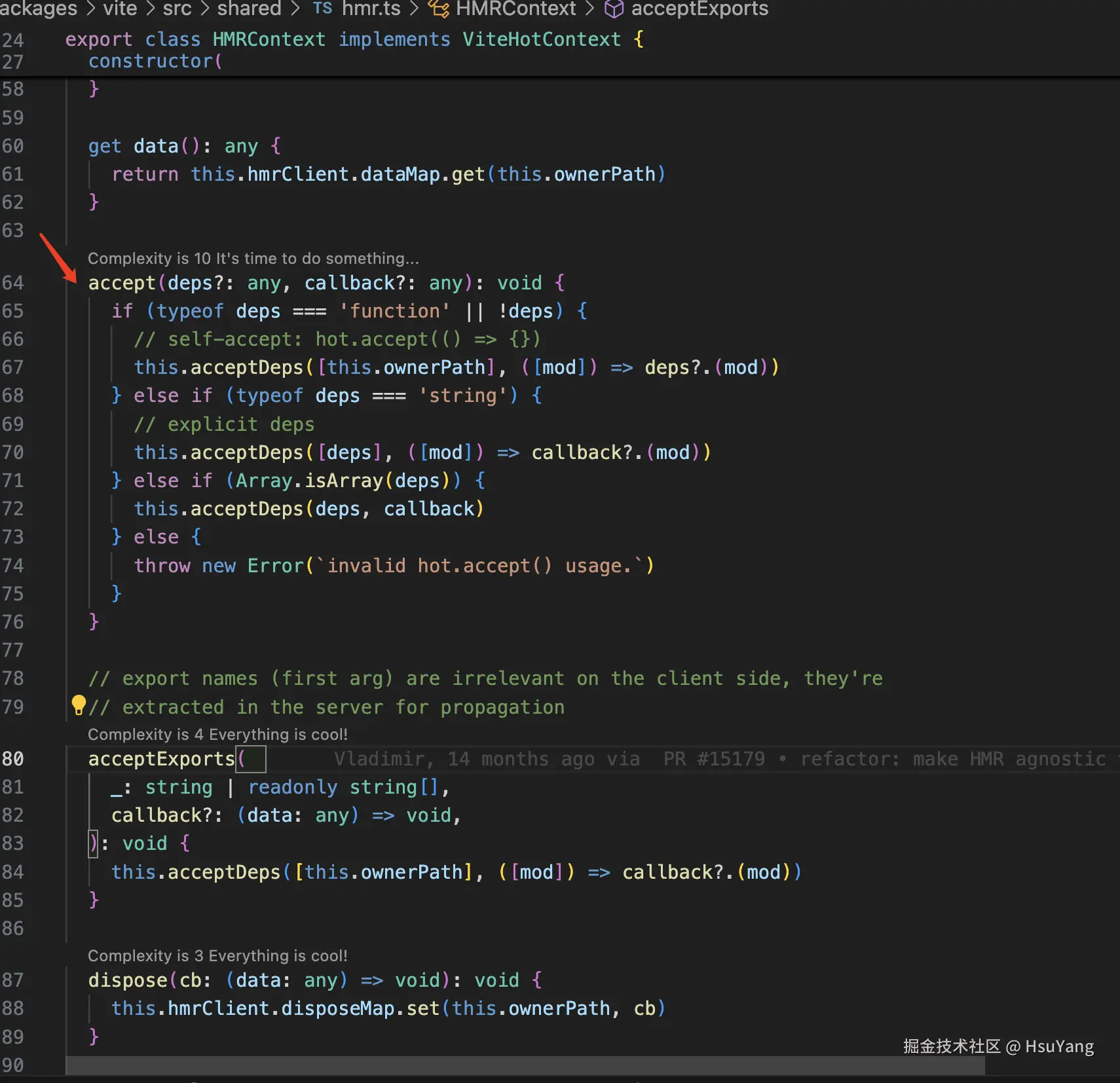Select the hmr.ts breadcrumb item
This screenshot has width=1120, height=1083.
pos(371,9)
